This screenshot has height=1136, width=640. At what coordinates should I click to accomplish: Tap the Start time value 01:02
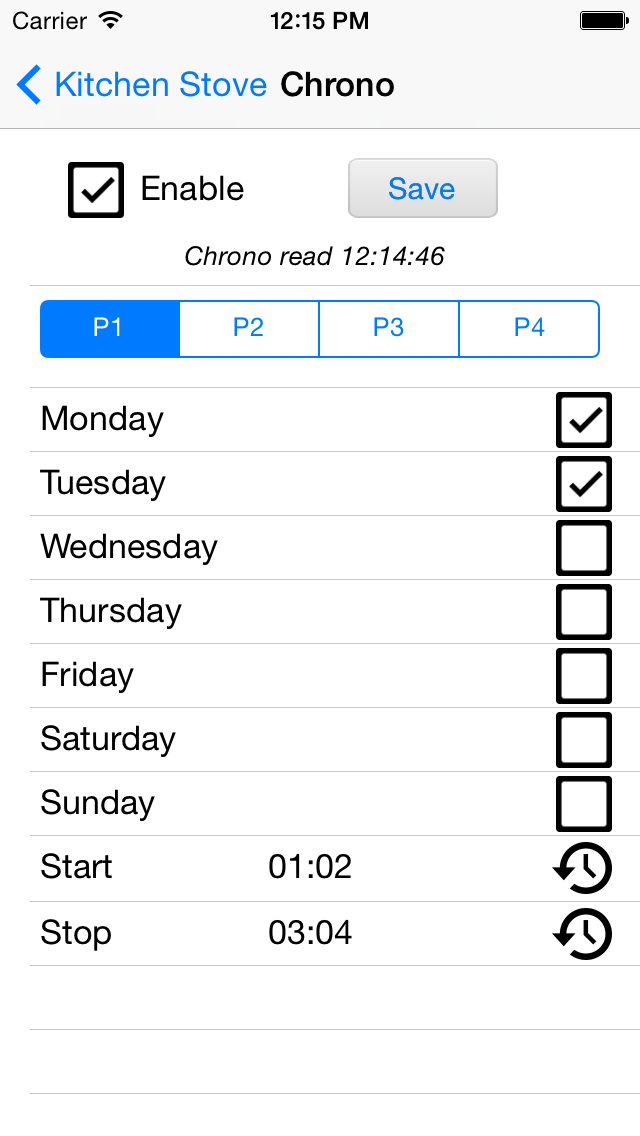[309, 867]
